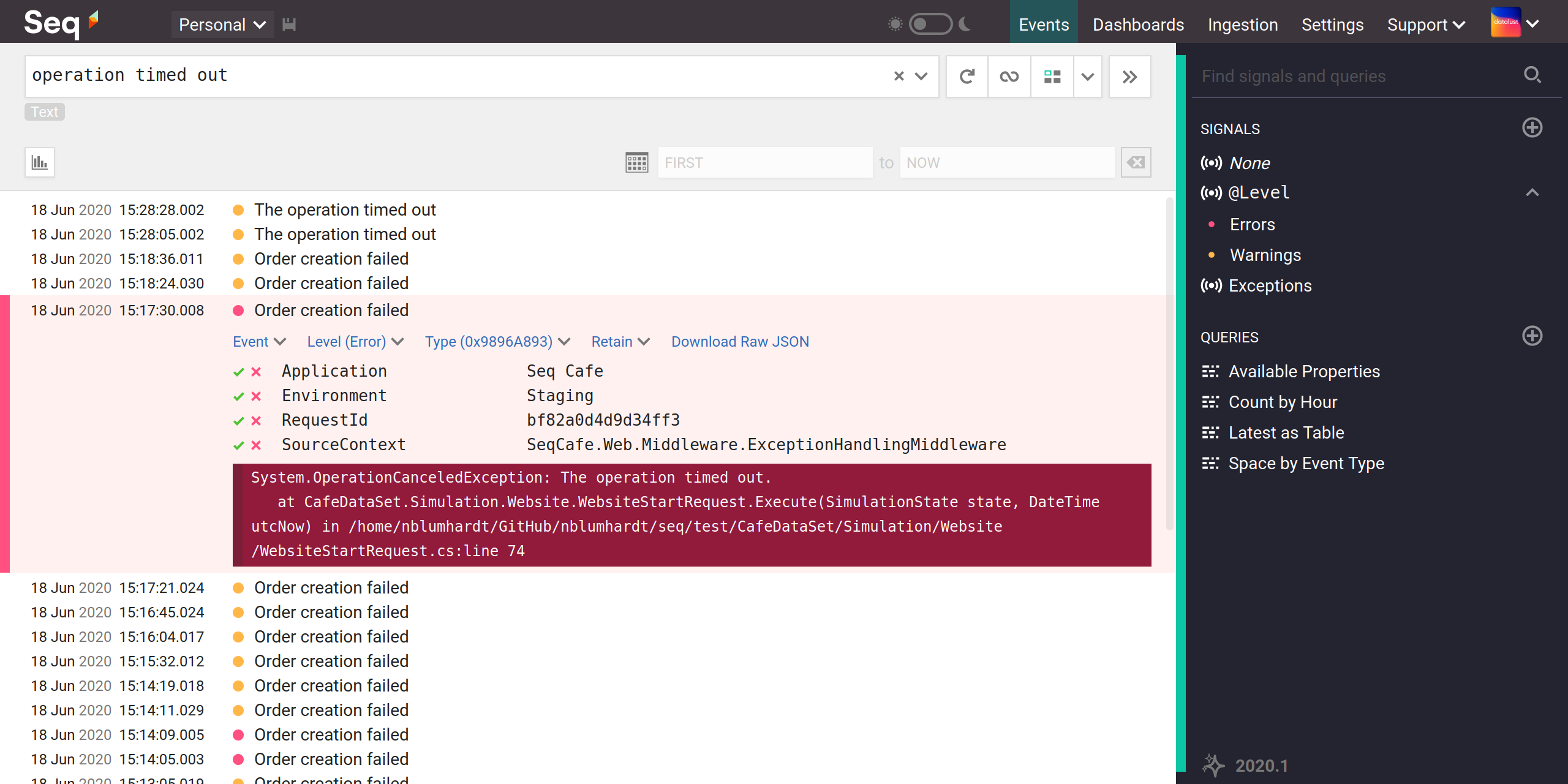
Task: Open the dropdown next to the grid icon
Action: tap(1088, 77)
